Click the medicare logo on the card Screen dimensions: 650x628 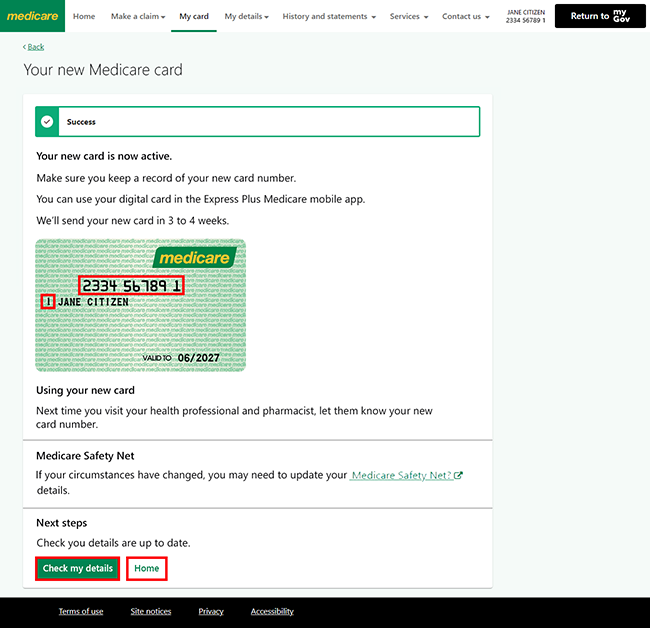[194, 257]
